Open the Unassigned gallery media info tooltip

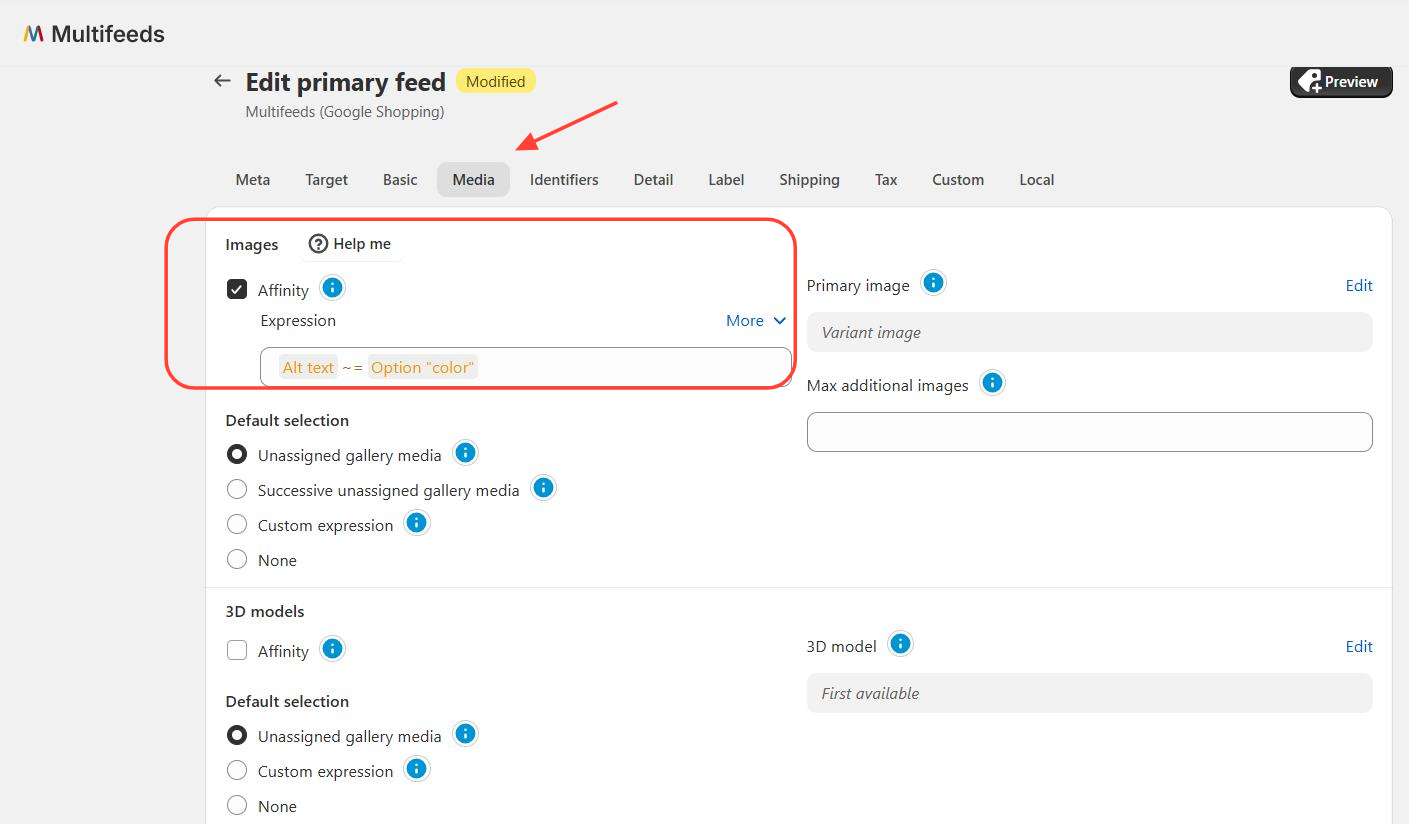(x=465, y=453)
